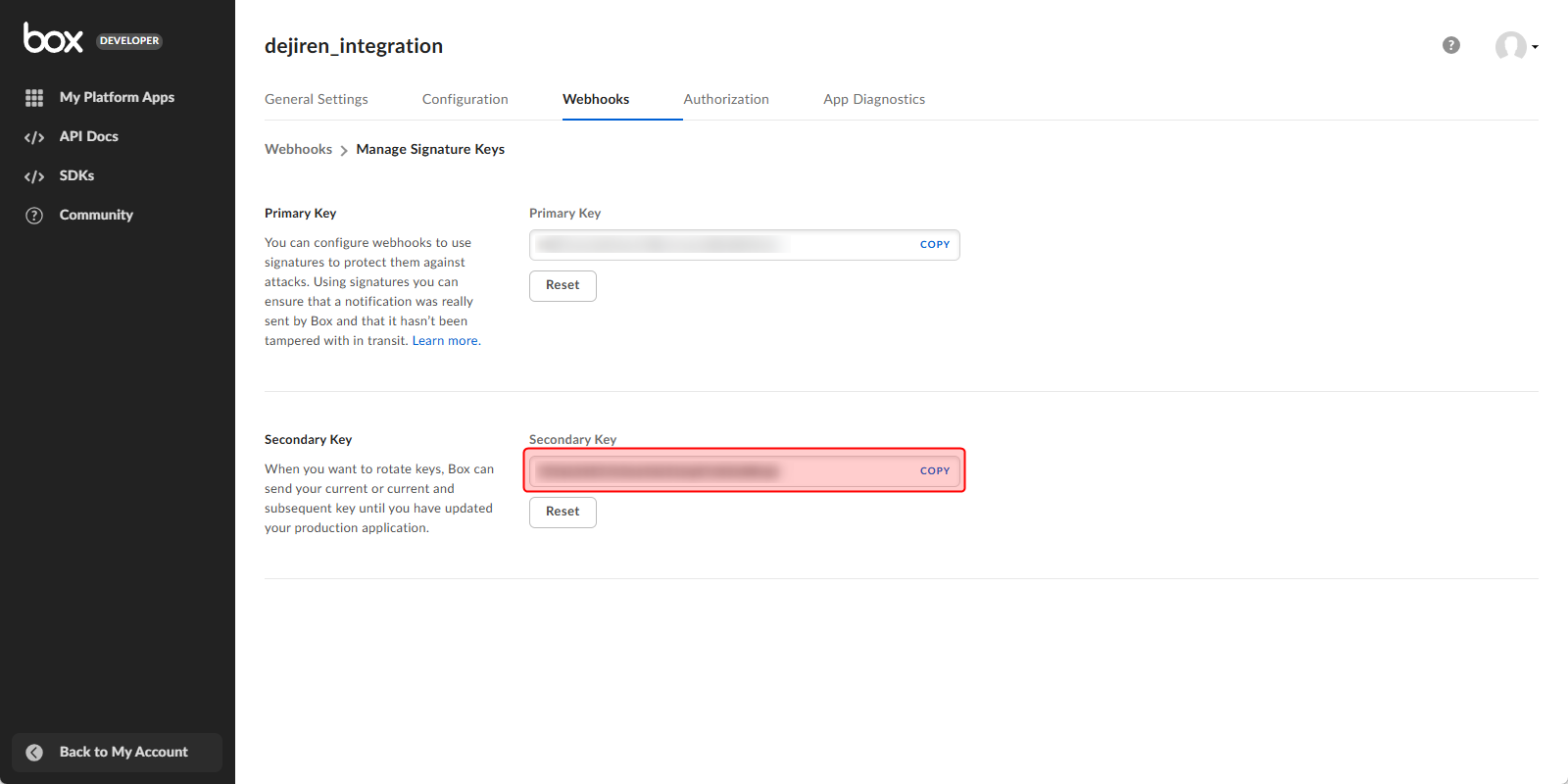Open the Authorization tab

pos(726,99)
